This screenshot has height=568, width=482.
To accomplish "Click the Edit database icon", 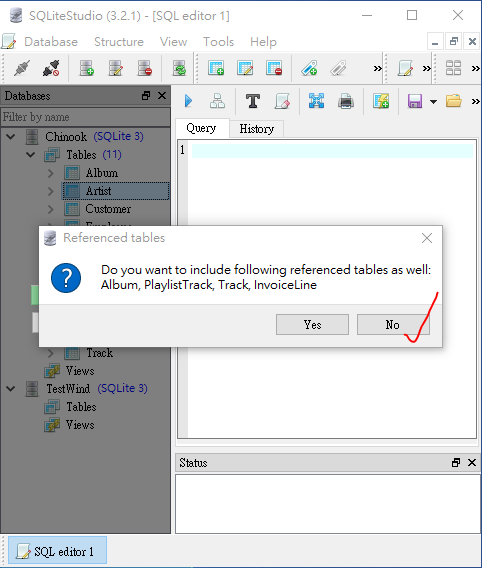I will [116, 68].
